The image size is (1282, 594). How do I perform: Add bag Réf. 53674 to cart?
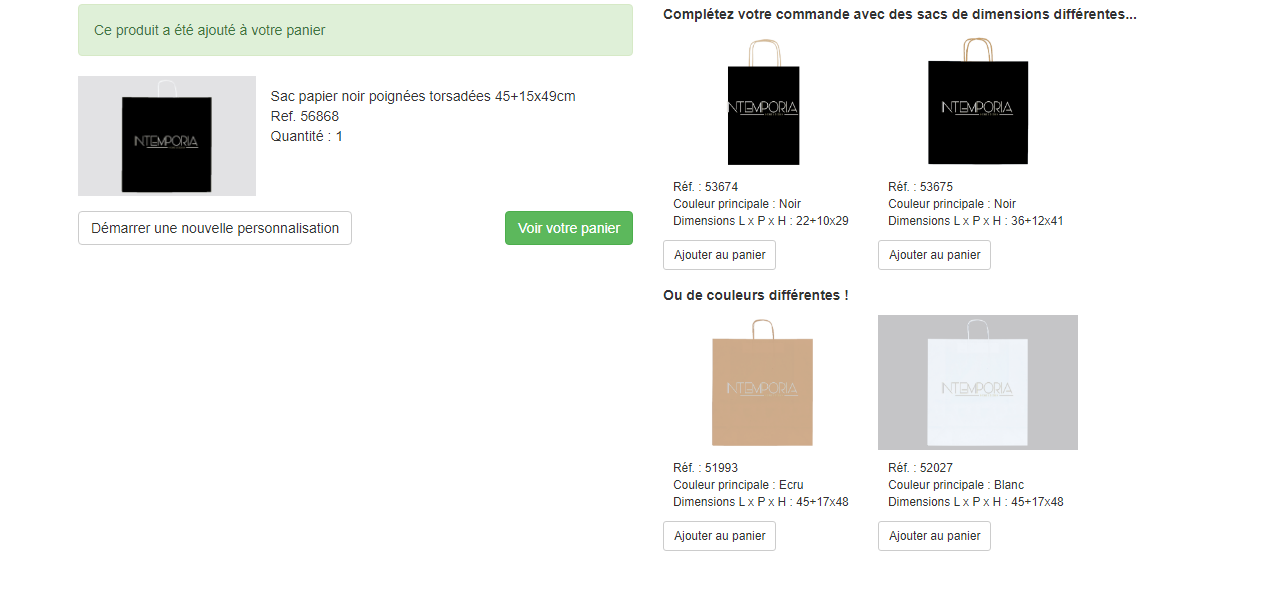pos(719,255)
